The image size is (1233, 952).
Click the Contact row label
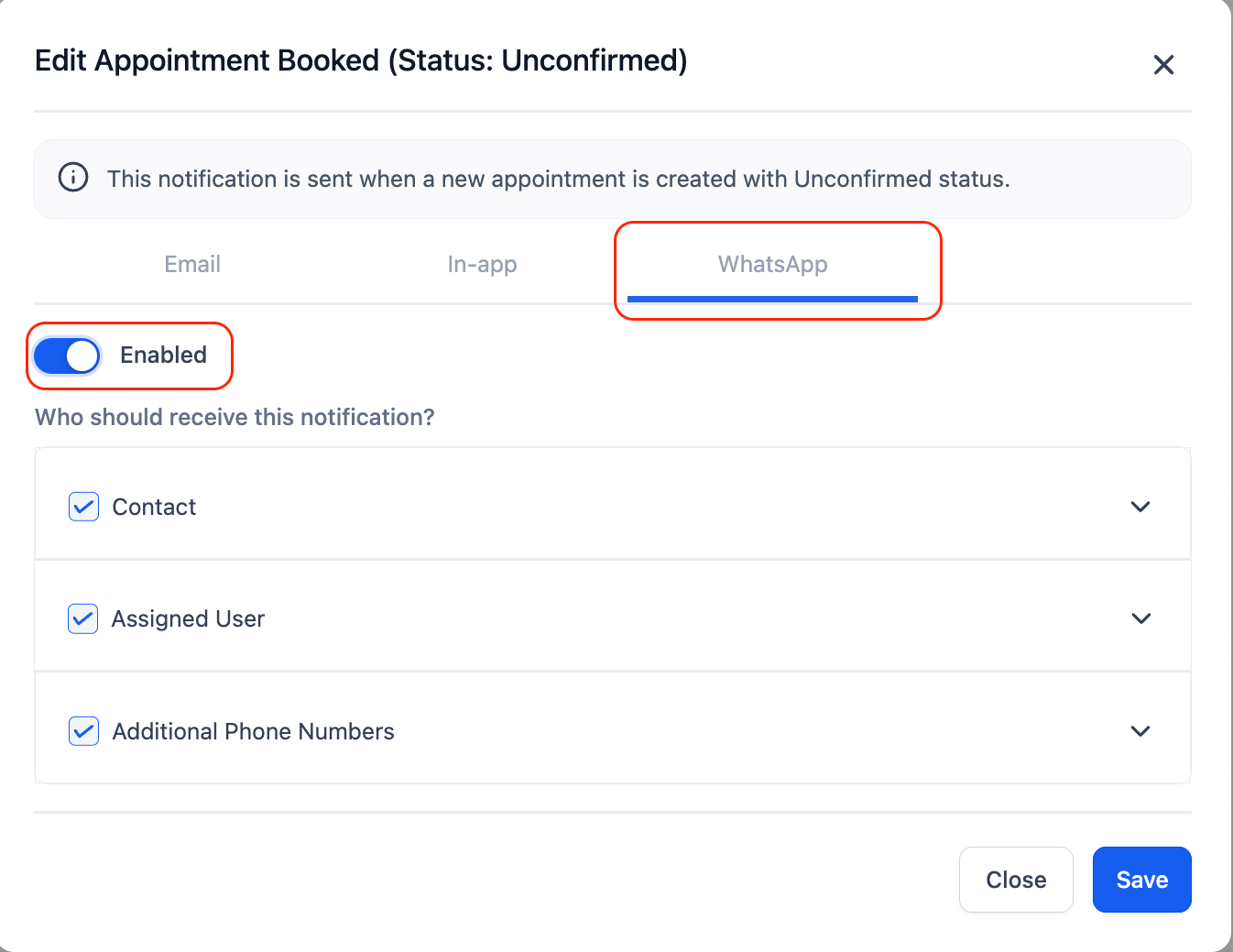point(154,507)
